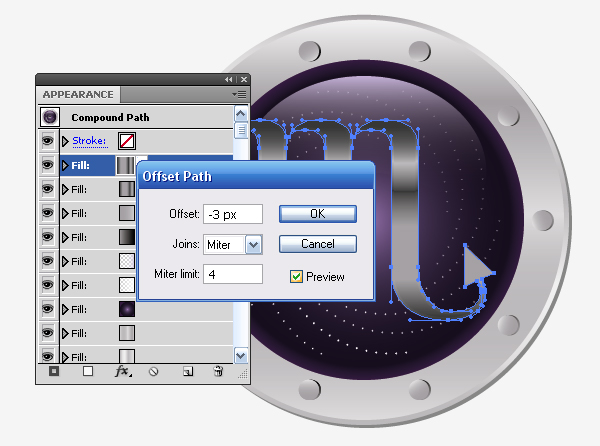Select the highlighted Fill row label

coord(80,165)
